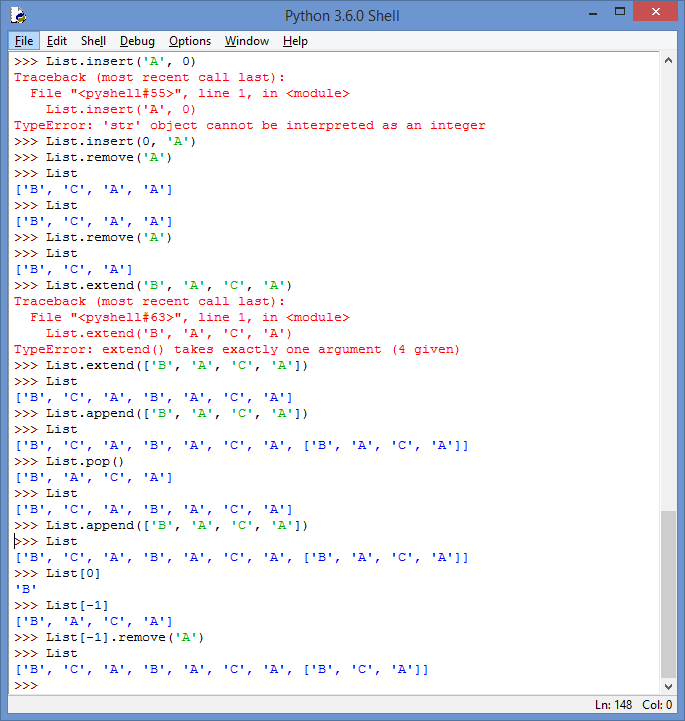
Task: Click the empty prompt on the last line
Action: pyautogui.click(x=26, y=686)
